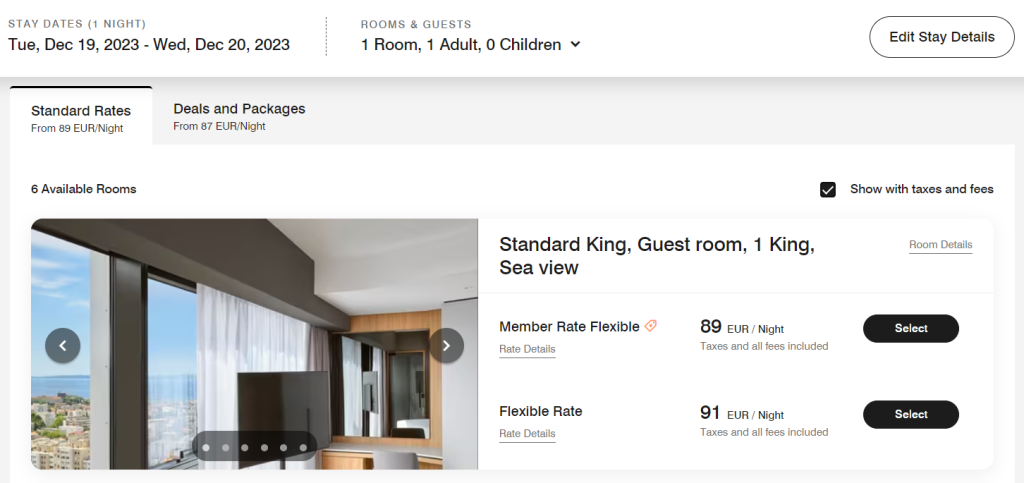Go to the third carousel dot
The image size is (1024, 483).
245,448
